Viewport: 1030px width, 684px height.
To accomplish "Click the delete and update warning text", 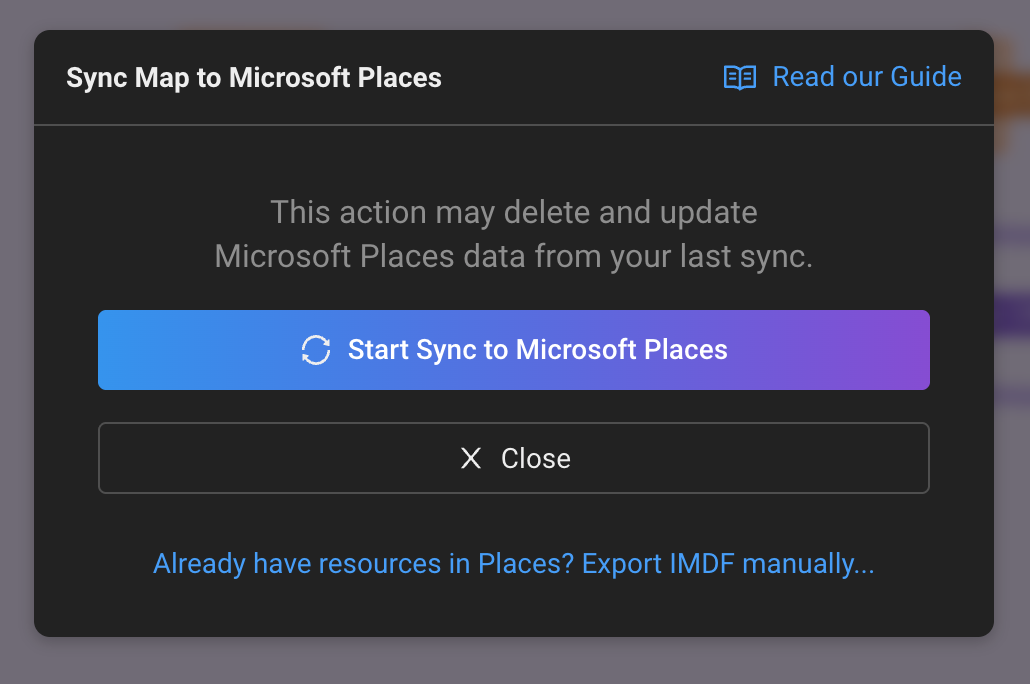I will (513, 213).
